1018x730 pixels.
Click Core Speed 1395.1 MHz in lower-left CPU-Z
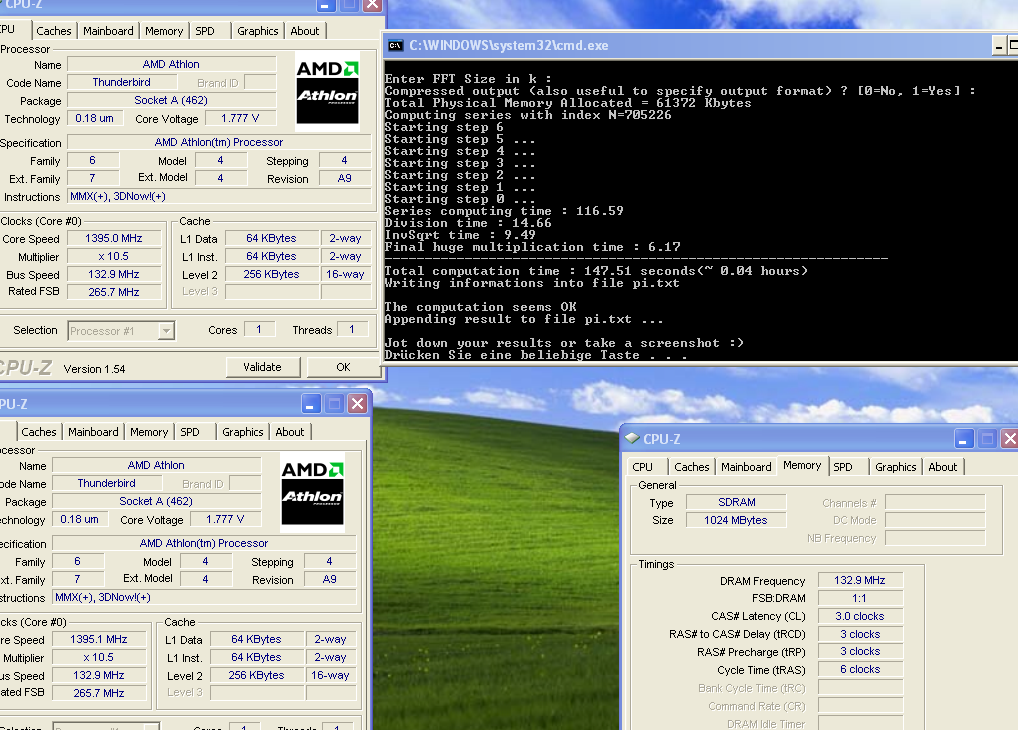click(99, 640)
